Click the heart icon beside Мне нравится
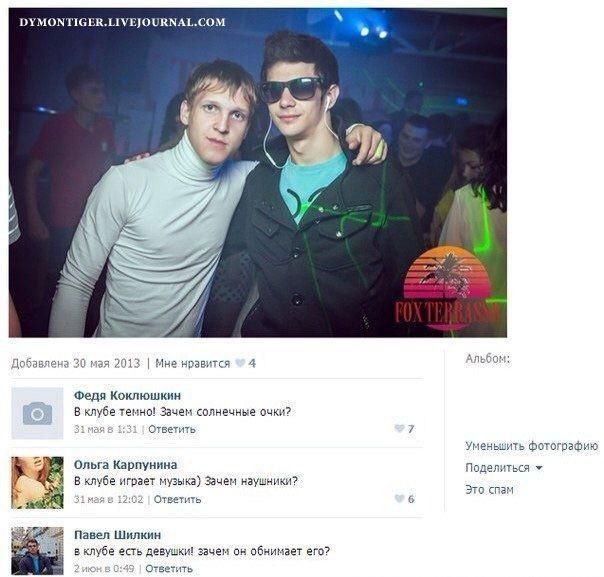The height and width of the screenshot is (577, 604). click(x=240, y=363)
